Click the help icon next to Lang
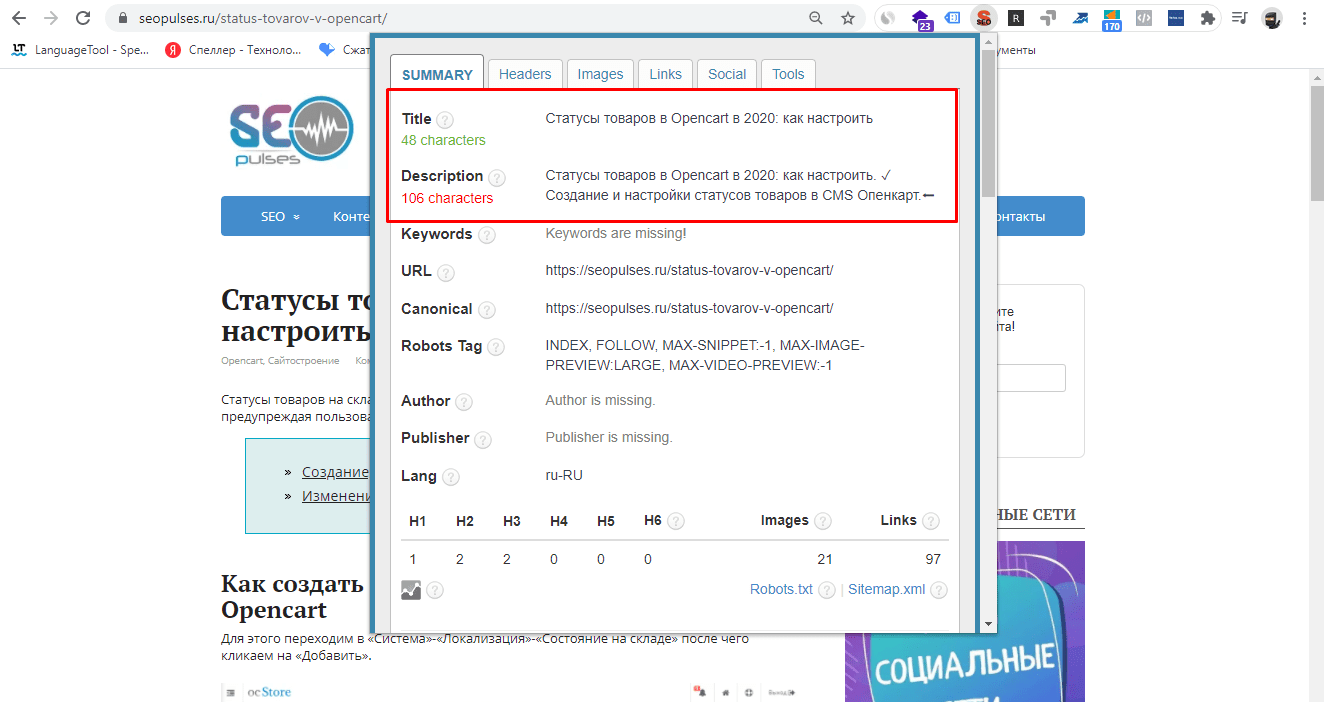The height and width of the screenshot is (702, 1324). pos(451,477)
